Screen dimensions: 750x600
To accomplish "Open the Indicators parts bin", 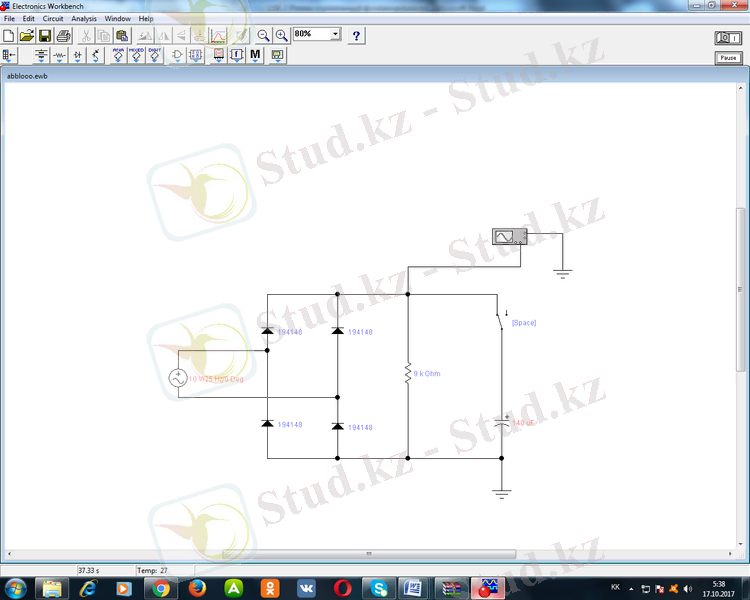I will pyautogui.click(x=219, y=56).
